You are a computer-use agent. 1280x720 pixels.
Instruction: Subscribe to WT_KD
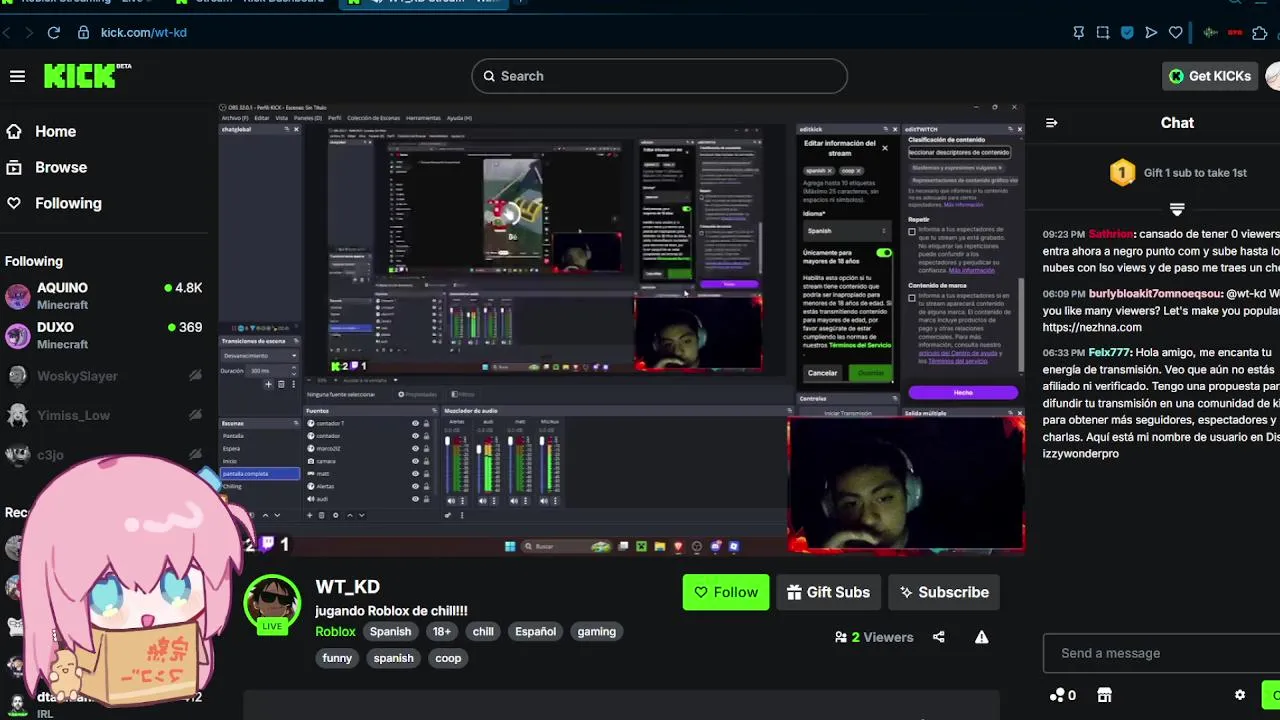944,592
